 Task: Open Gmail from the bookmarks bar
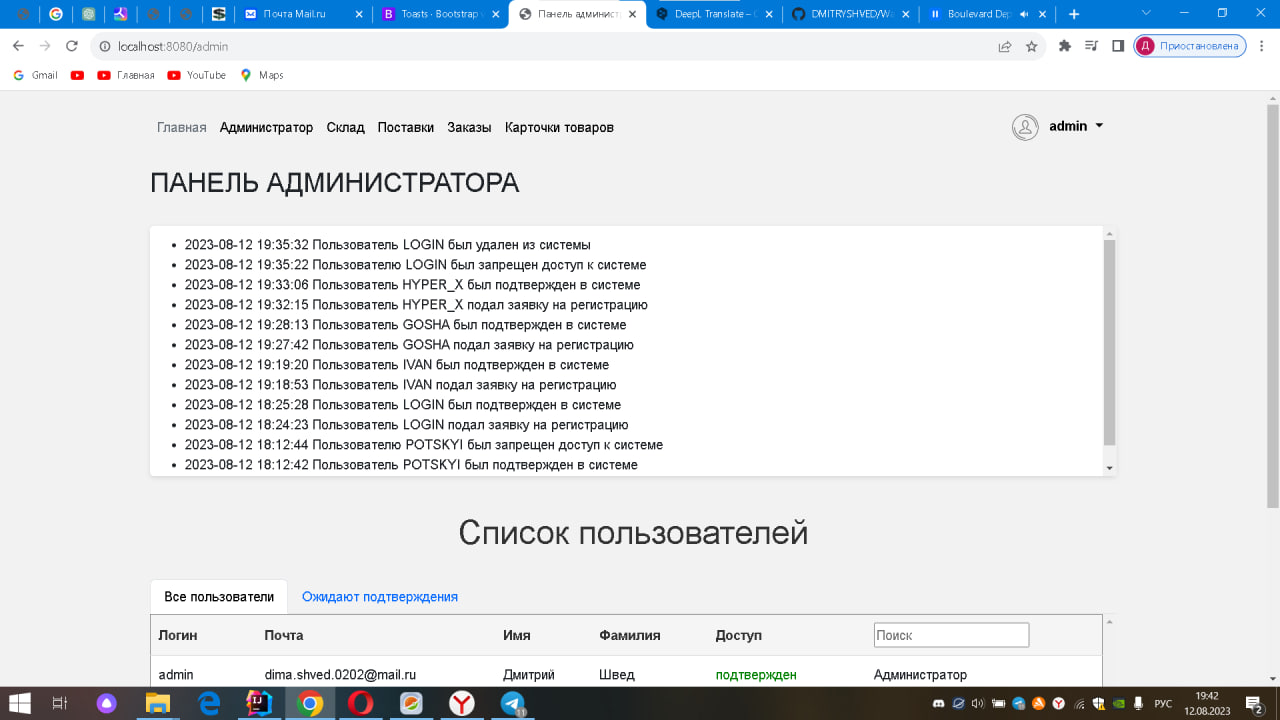pos(35,75)
